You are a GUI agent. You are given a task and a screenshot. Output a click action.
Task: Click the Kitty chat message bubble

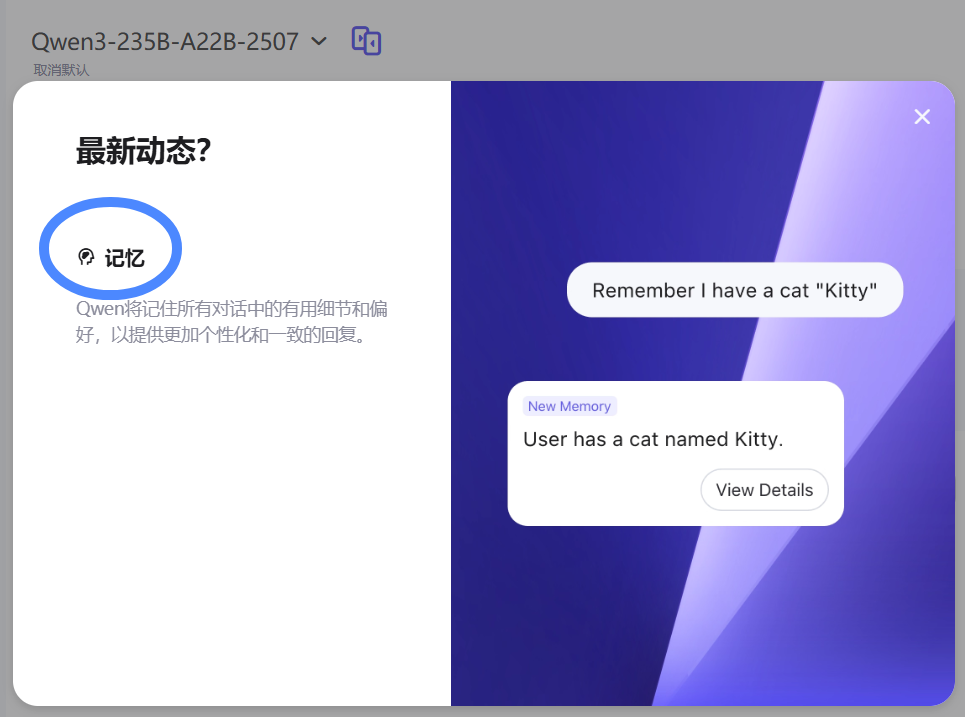735,289
